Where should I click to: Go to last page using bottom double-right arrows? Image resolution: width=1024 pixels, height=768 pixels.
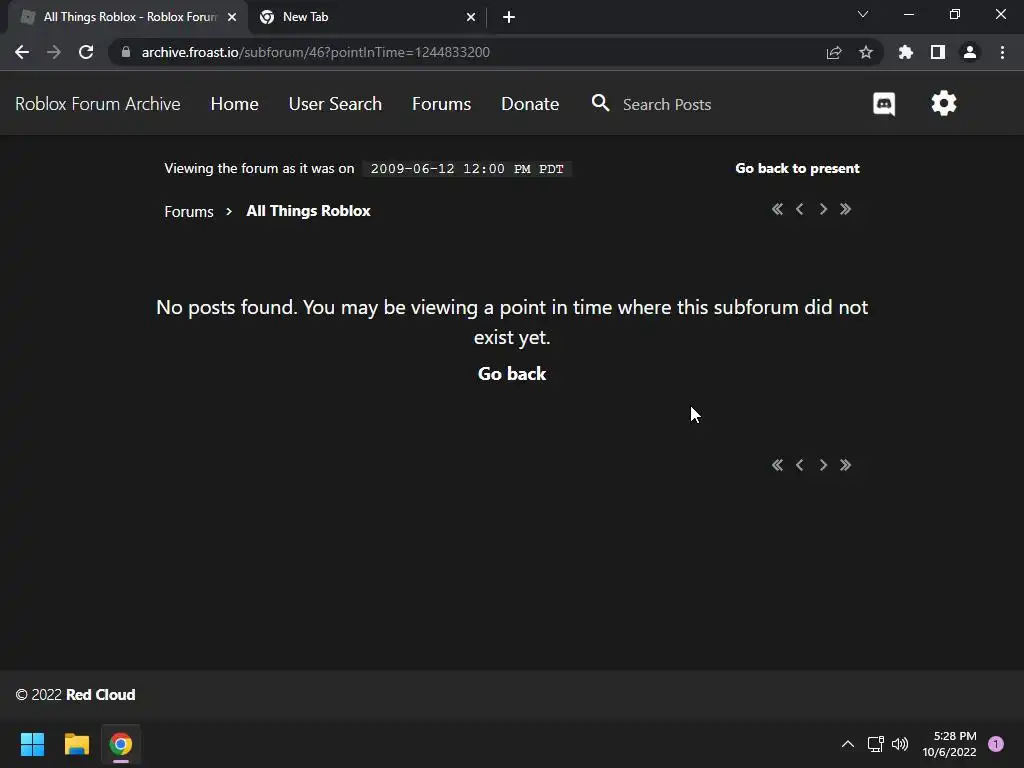846,465
